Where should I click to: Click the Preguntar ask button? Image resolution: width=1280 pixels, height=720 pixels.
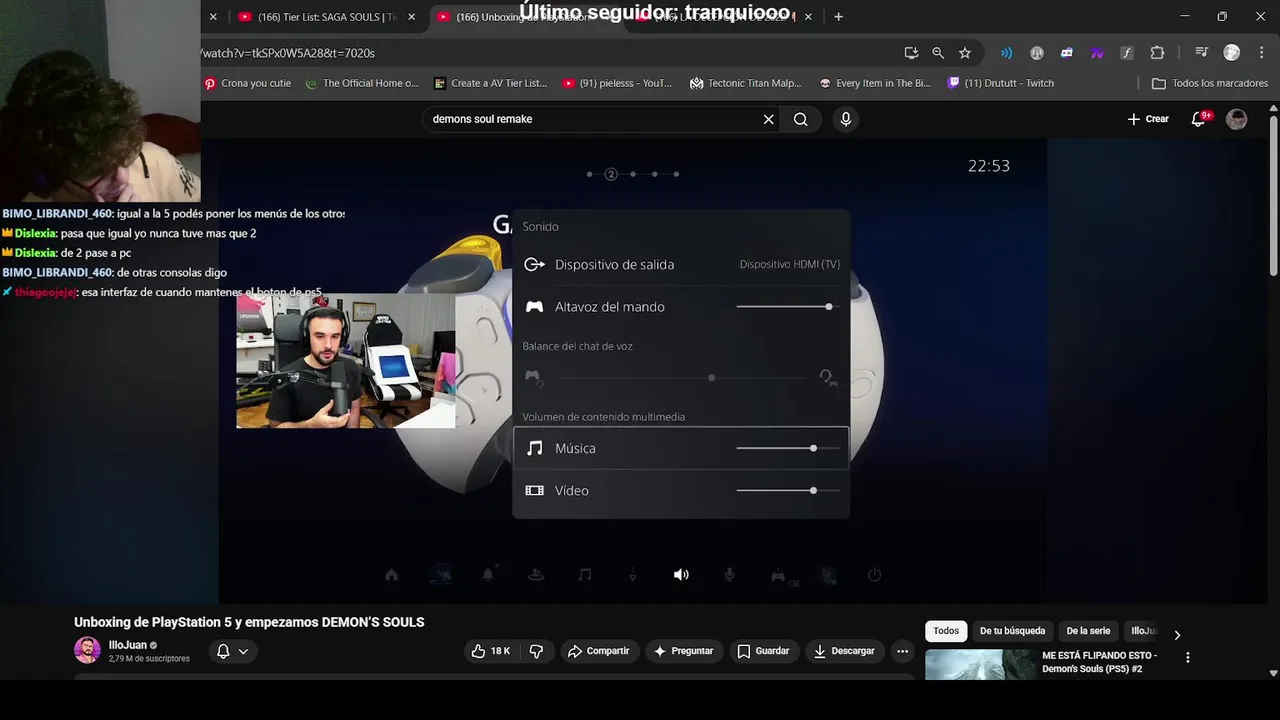click(x=683, y=651)
